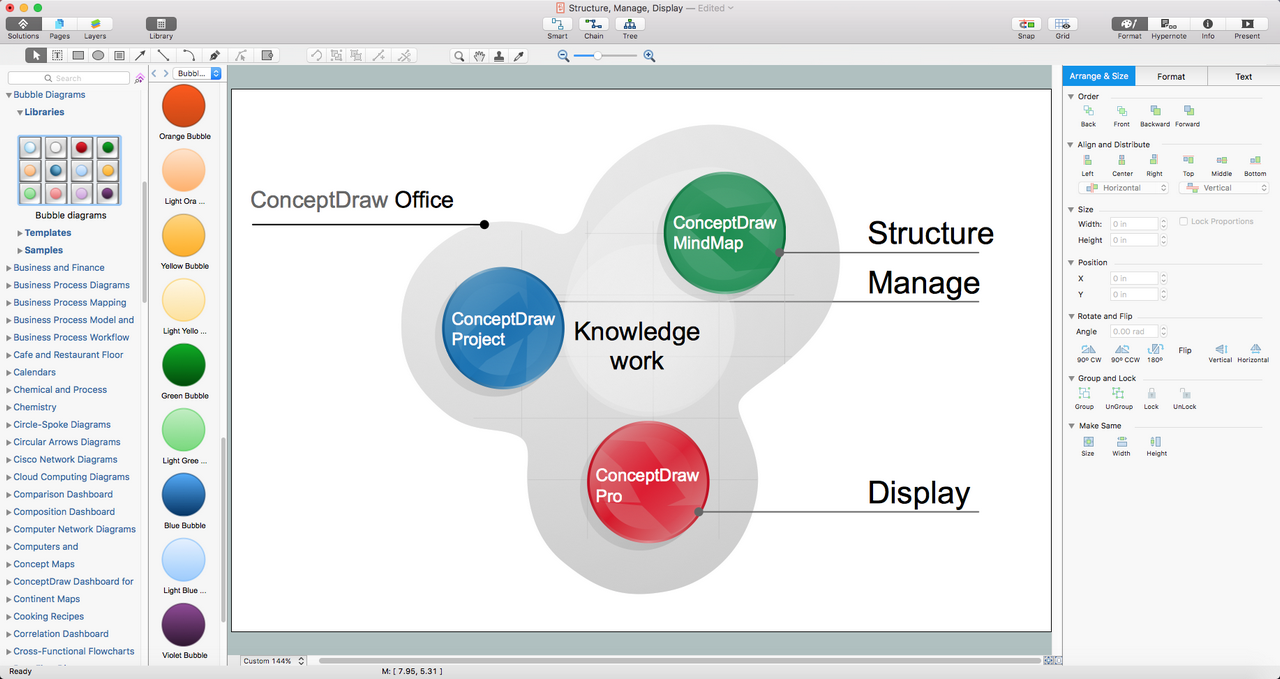Expand the Samples section

(x=20, y=250)
